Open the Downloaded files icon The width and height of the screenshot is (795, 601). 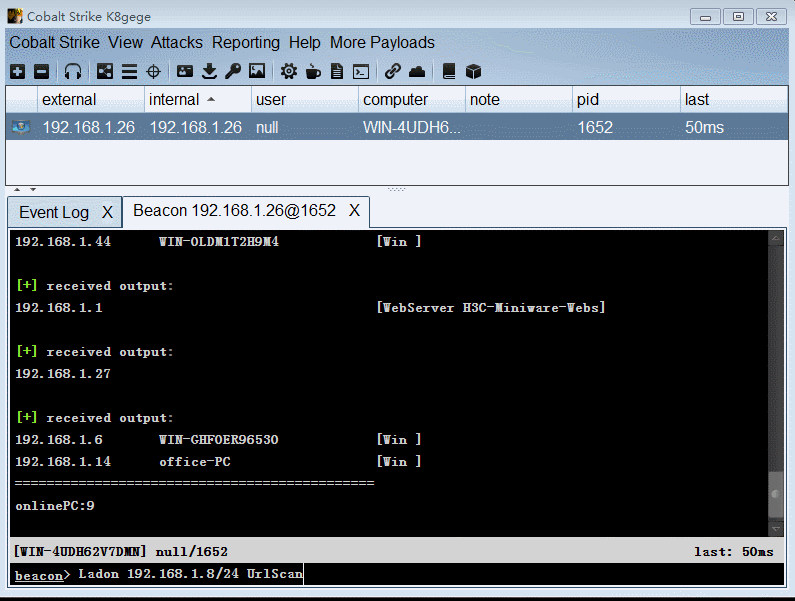(x=209, y=72)
